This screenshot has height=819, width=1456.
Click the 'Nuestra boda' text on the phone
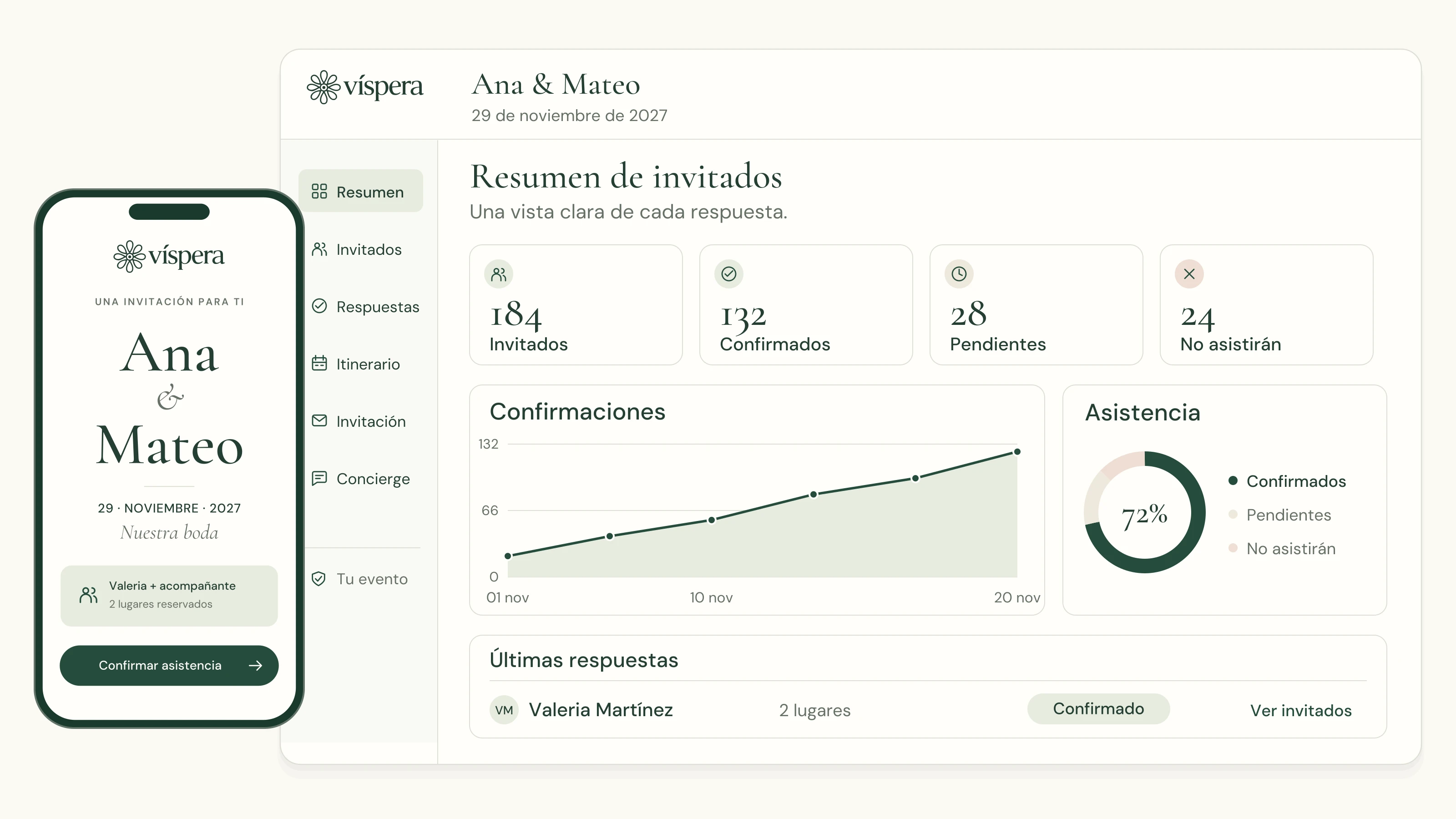pos(169,532)
